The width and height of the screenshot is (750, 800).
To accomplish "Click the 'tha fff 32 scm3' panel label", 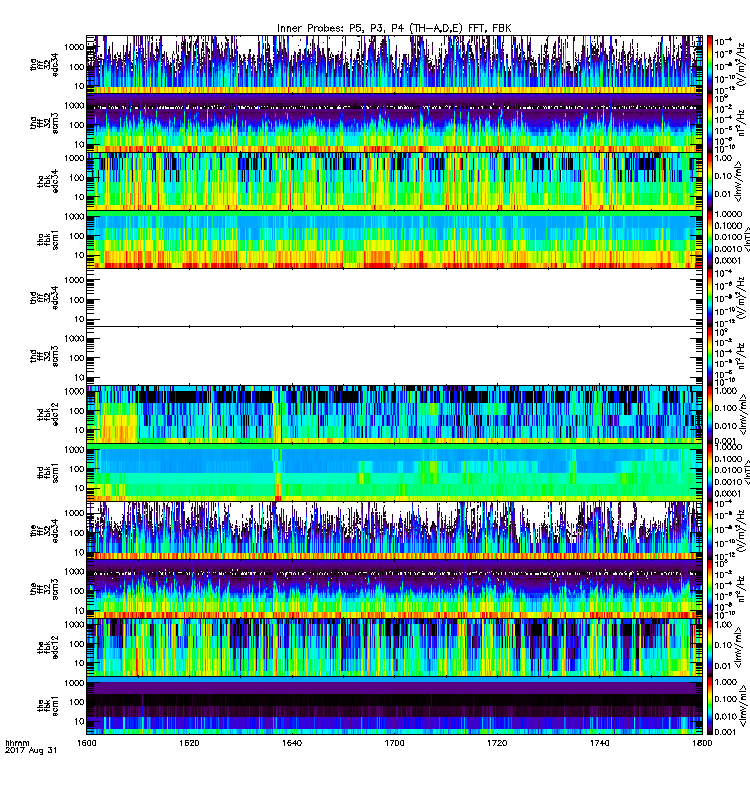I will point(44,123).
